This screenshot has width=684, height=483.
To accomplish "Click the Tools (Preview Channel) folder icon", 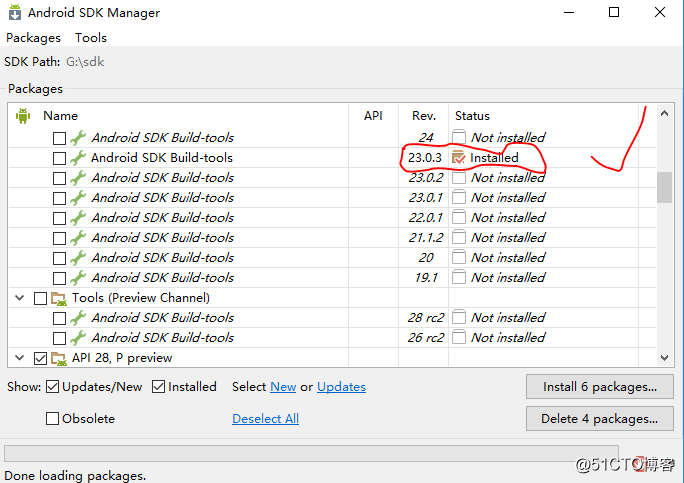I will pos(59,298).
